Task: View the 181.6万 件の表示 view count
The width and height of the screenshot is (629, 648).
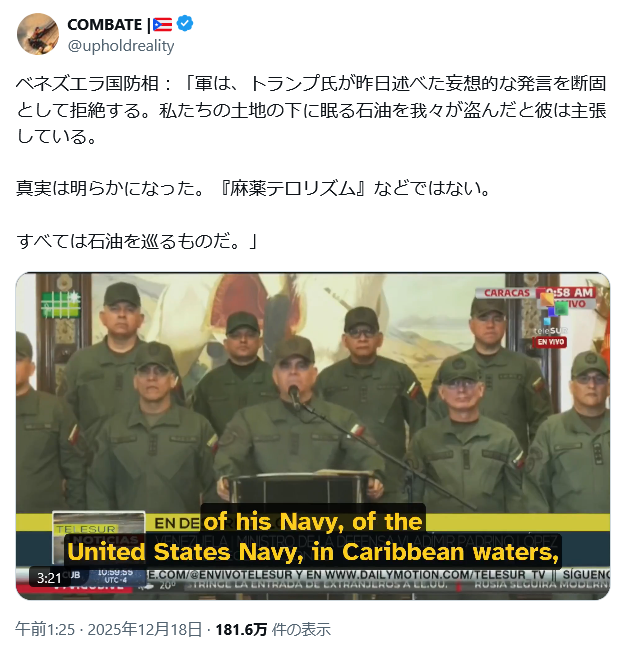Action: [x=273, y=630]
